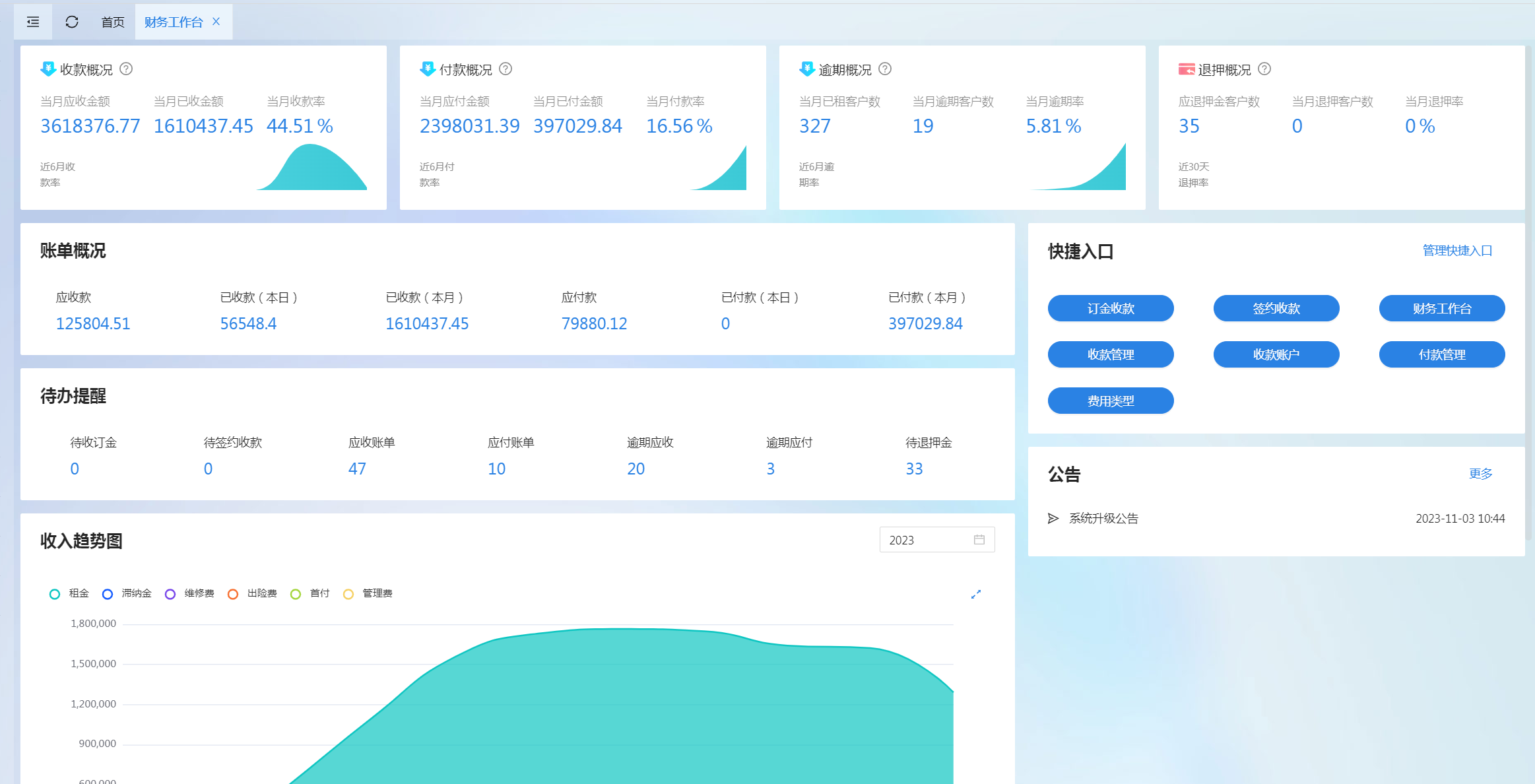This screenshot has width=1535, height=784.
Task: Open 管理快捷入口 link
Action: 1457,251
